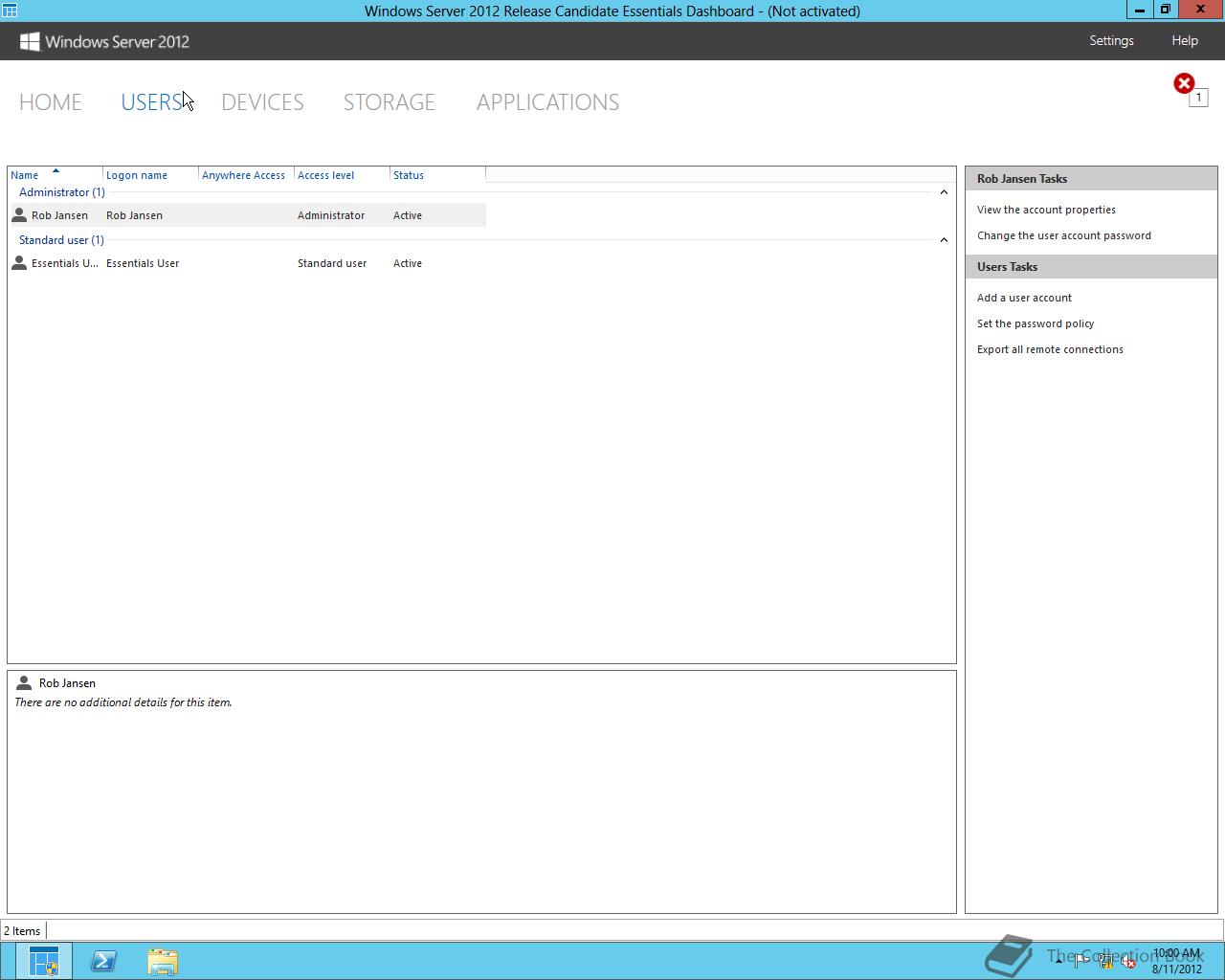Launch PowerShell from the taskbar
The width and height of the screenshot is (1225, 980).
(103, 961)
